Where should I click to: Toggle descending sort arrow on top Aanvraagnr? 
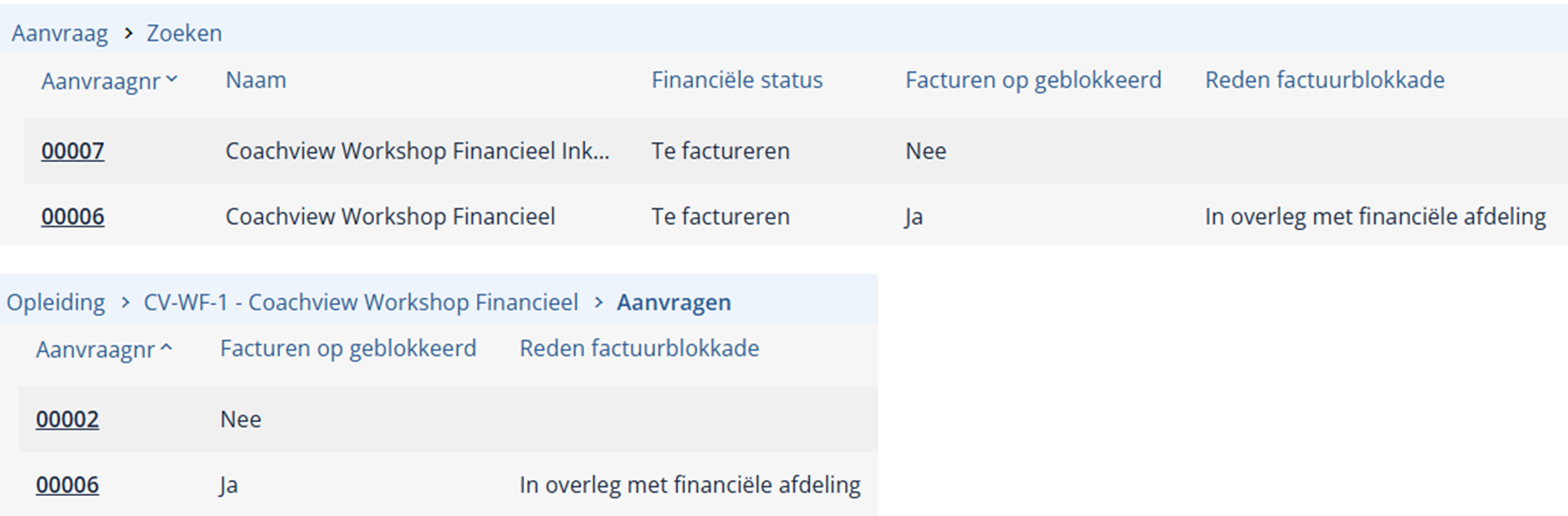point(172,79)
